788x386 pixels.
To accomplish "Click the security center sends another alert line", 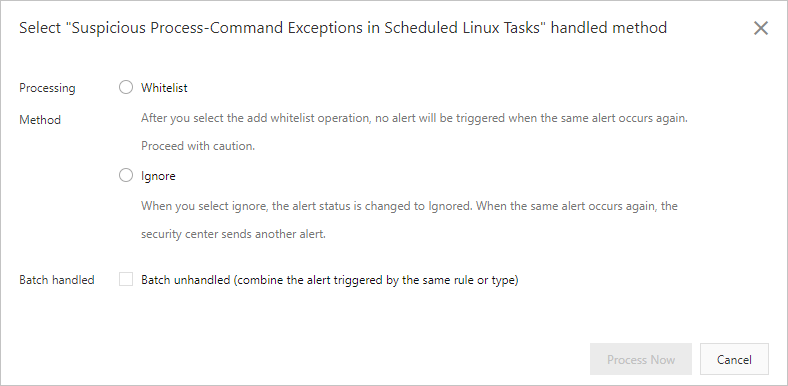I will click(233, 234).
